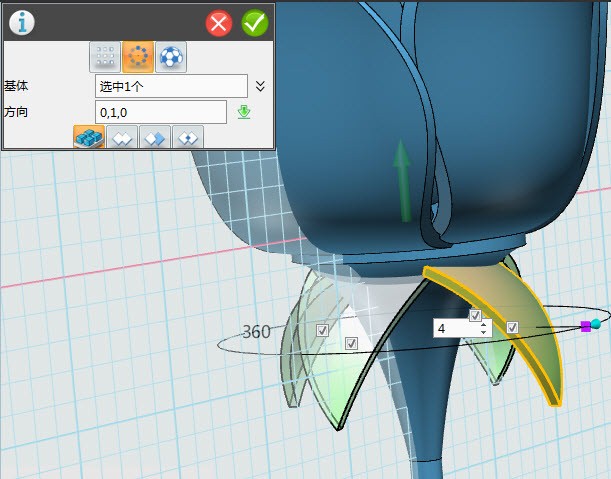Click the info icon in the dialog header
The image size is (611, 479).
21,22
